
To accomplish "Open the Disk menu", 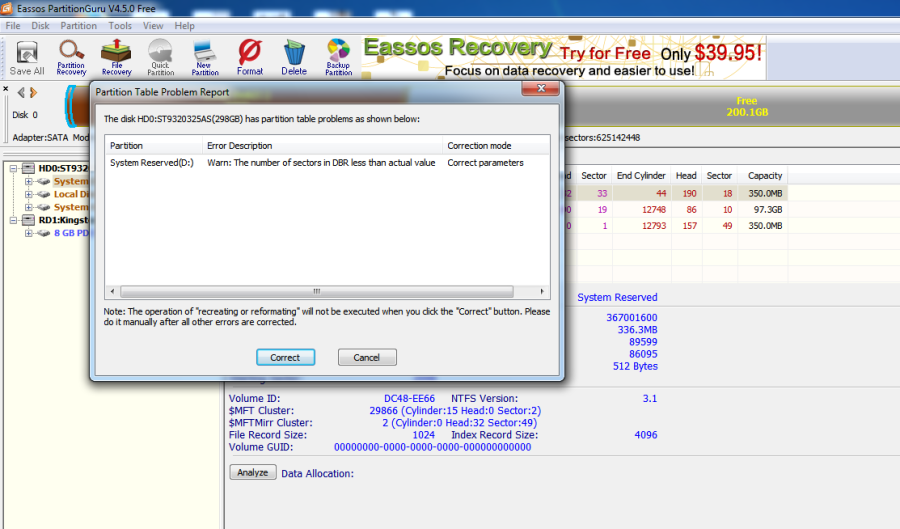I will (x=40, y=26).
